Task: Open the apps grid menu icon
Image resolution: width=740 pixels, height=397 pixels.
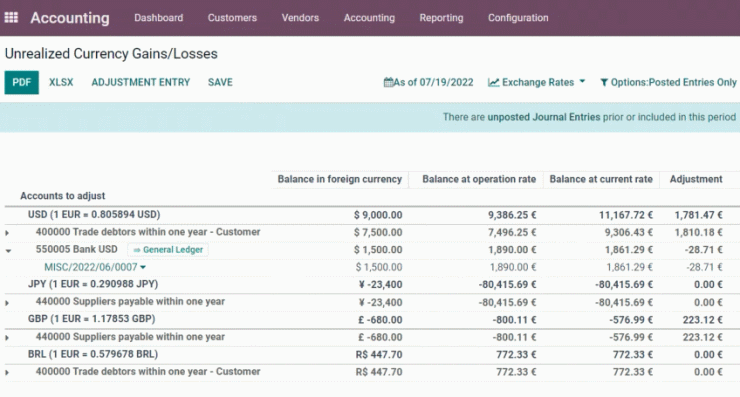Action: click(11, 17)
